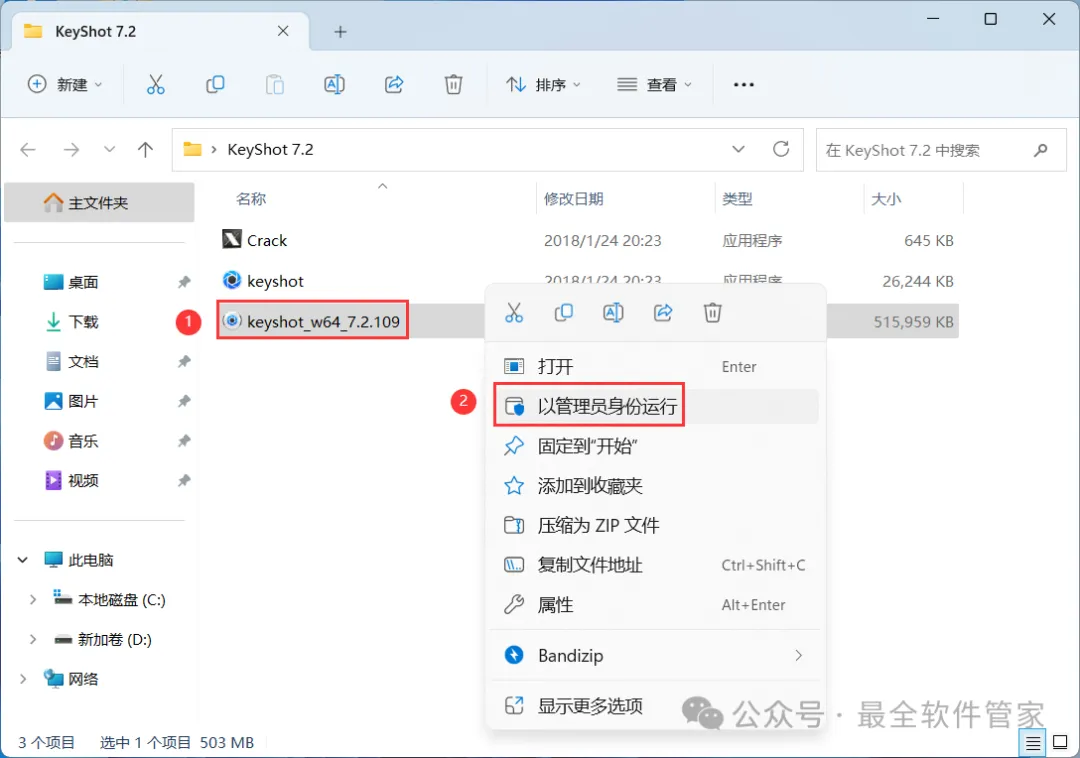Open the 排序 (Sort) dropdown
The height and width of the screenshot is (758, 1080).
pos(543,85)
